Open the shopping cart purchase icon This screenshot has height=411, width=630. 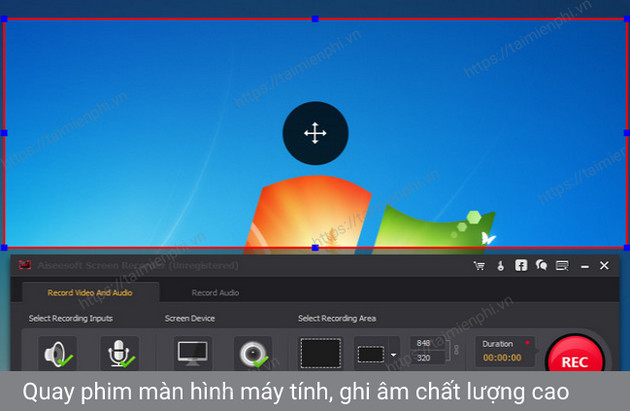click(x=479, y=266)
